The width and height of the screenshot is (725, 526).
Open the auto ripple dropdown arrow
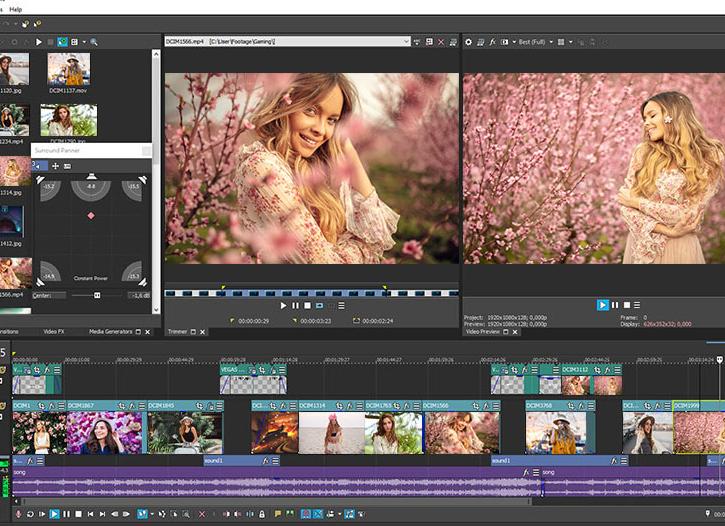tap(340, 514)
